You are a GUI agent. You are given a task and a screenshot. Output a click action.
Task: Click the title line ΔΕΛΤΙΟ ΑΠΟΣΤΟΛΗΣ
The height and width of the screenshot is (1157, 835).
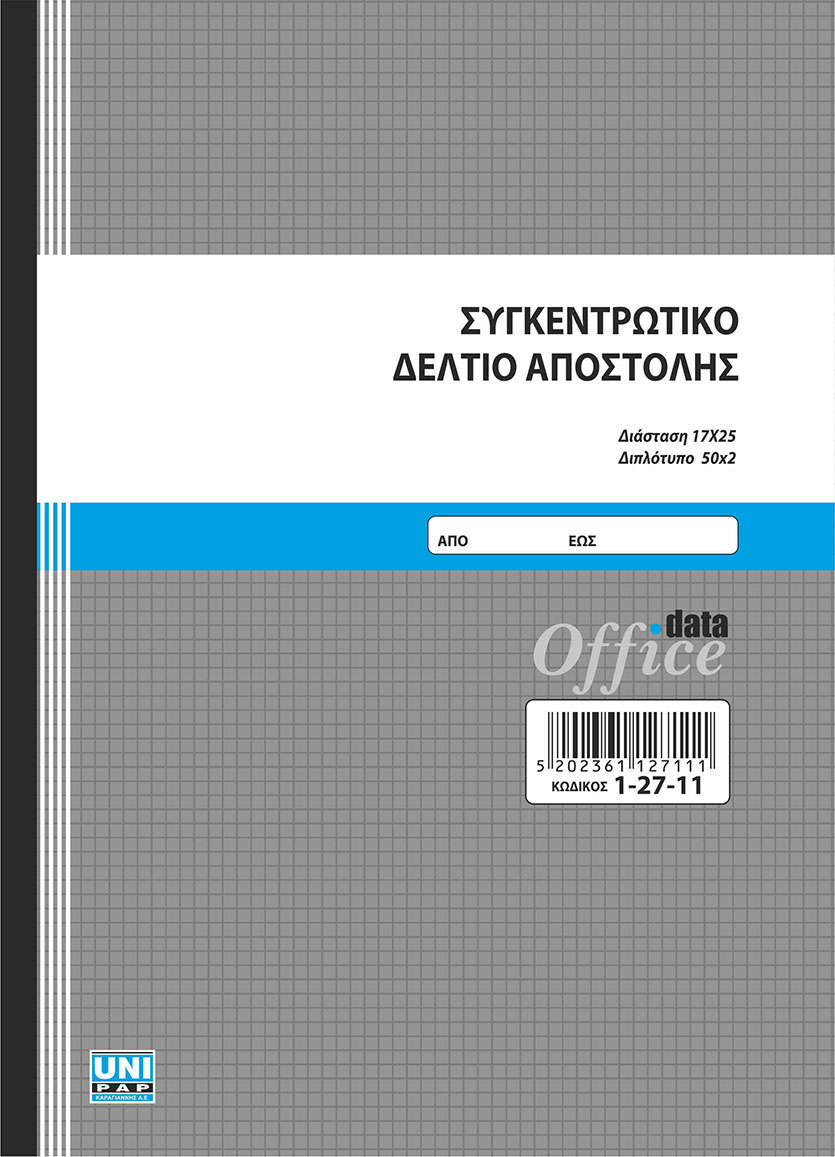tap(566, 367)
